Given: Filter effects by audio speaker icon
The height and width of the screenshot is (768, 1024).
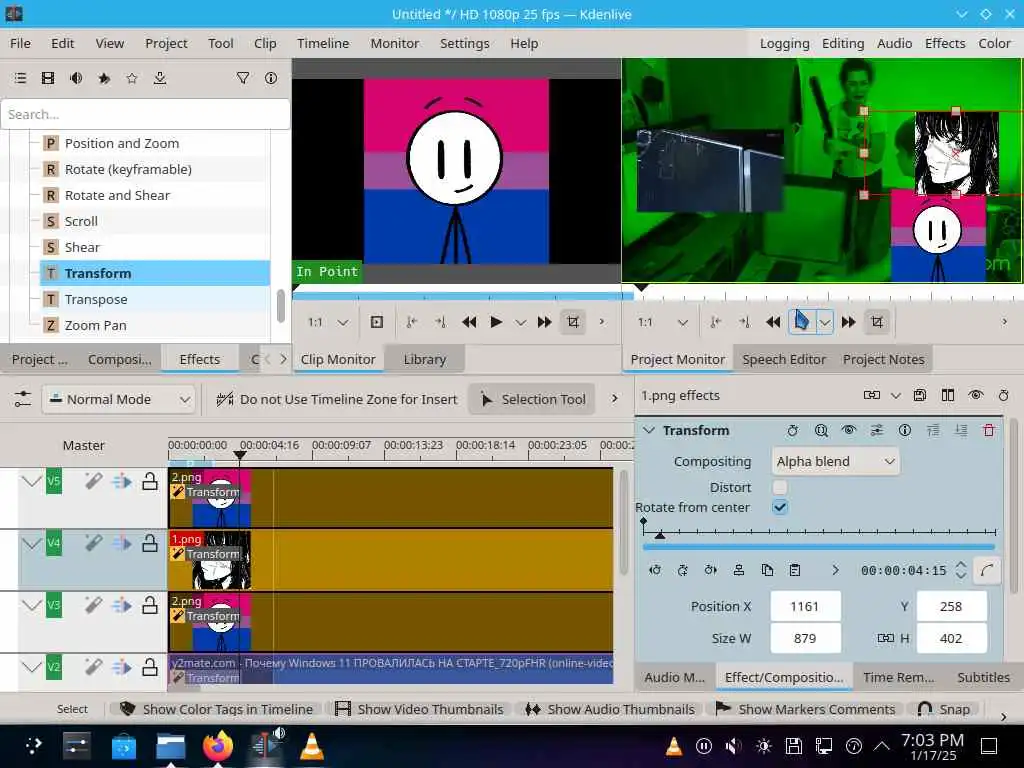Looking at the screenshot, I should click(x=76, y=78).
